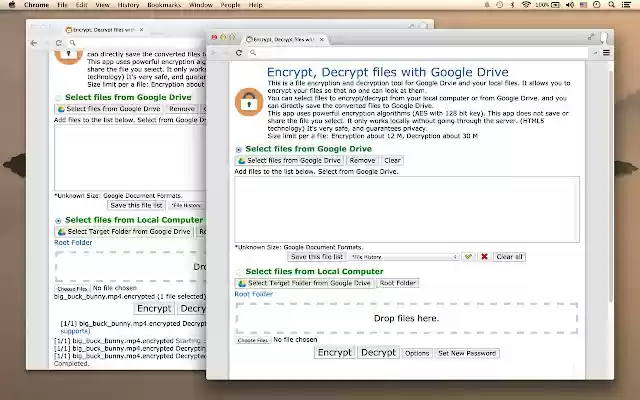Screen dimensions: 640x400
Task: Close the tab in the back Chrome window
Action: (141, 30)
